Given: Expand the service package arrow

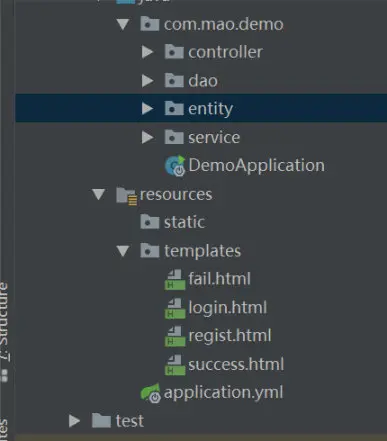Looking at the screenshot, I should (x=147, y=137).
